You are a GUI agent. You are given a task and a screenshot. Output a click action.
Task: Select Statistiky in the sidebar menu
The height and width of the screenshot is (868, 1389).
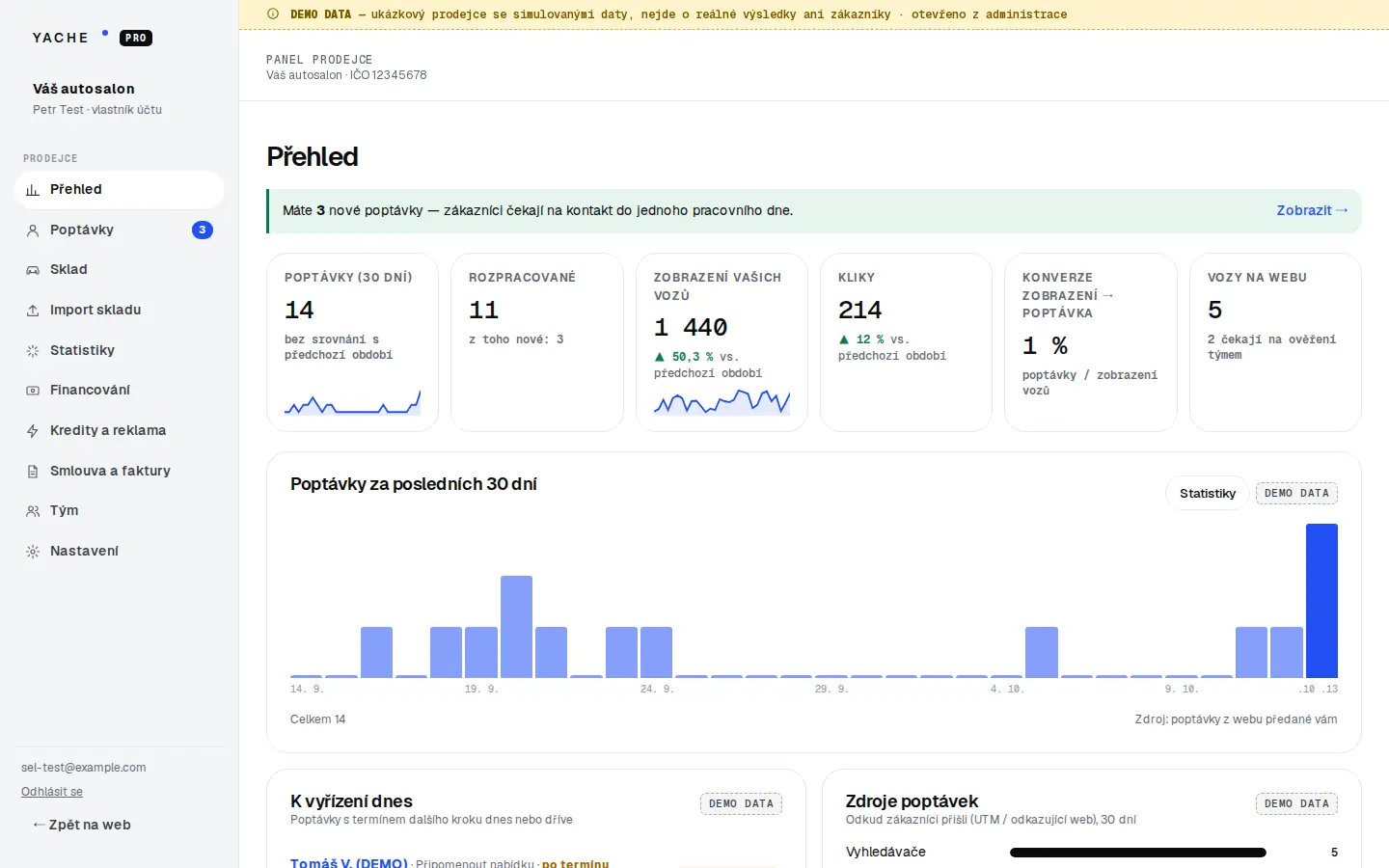click(120, 350)
